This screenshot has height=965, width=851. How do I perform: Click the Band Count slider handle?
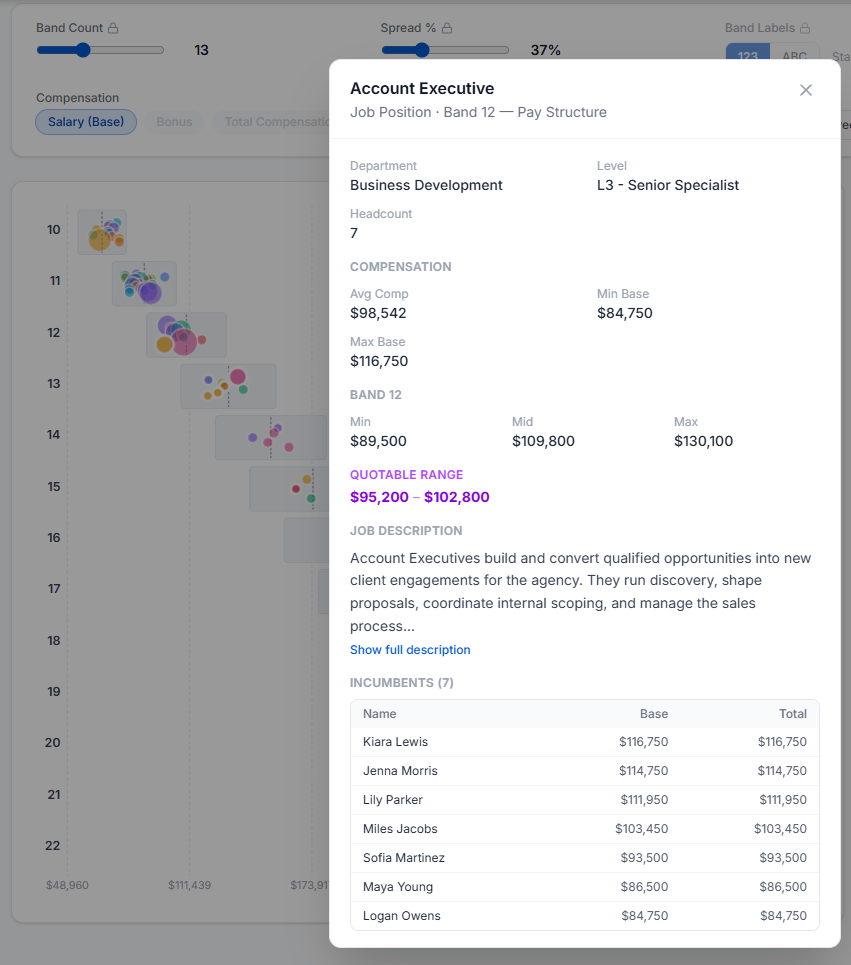click(x=84, y=49)
